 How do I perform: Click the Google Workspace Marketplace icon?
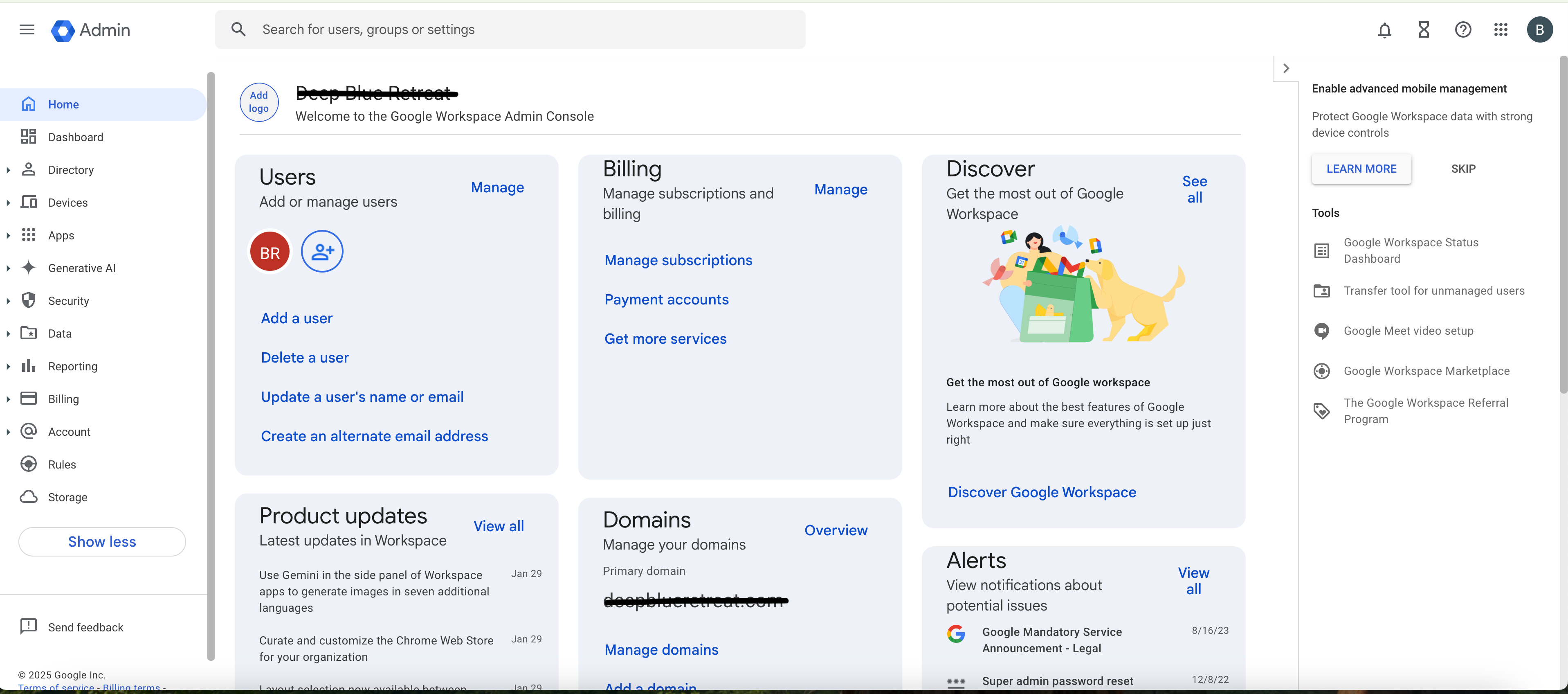1321,371
